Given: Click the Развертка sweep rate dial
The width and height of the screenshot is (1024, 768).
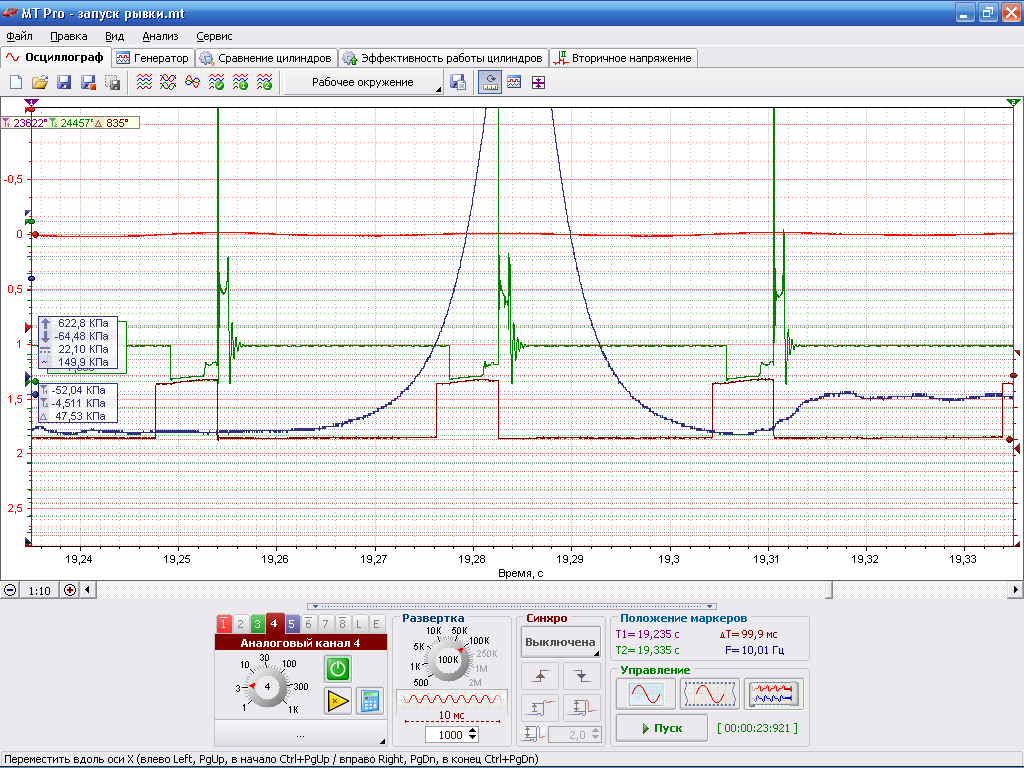Looking at the screenshot, I should [448, 660].
